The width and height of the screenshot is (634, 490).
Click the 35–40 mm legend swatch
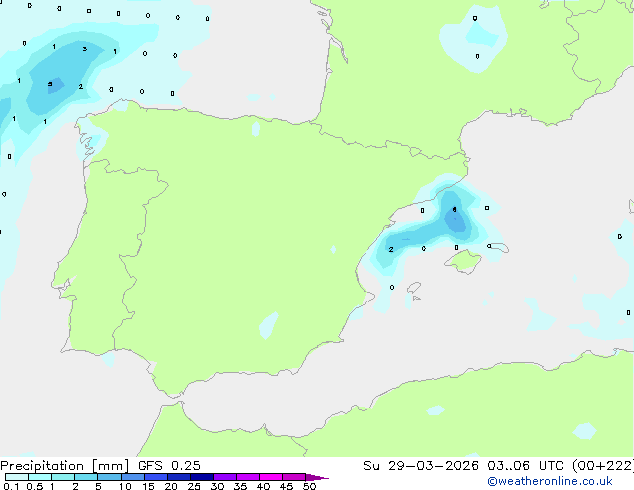coord(247,477)
